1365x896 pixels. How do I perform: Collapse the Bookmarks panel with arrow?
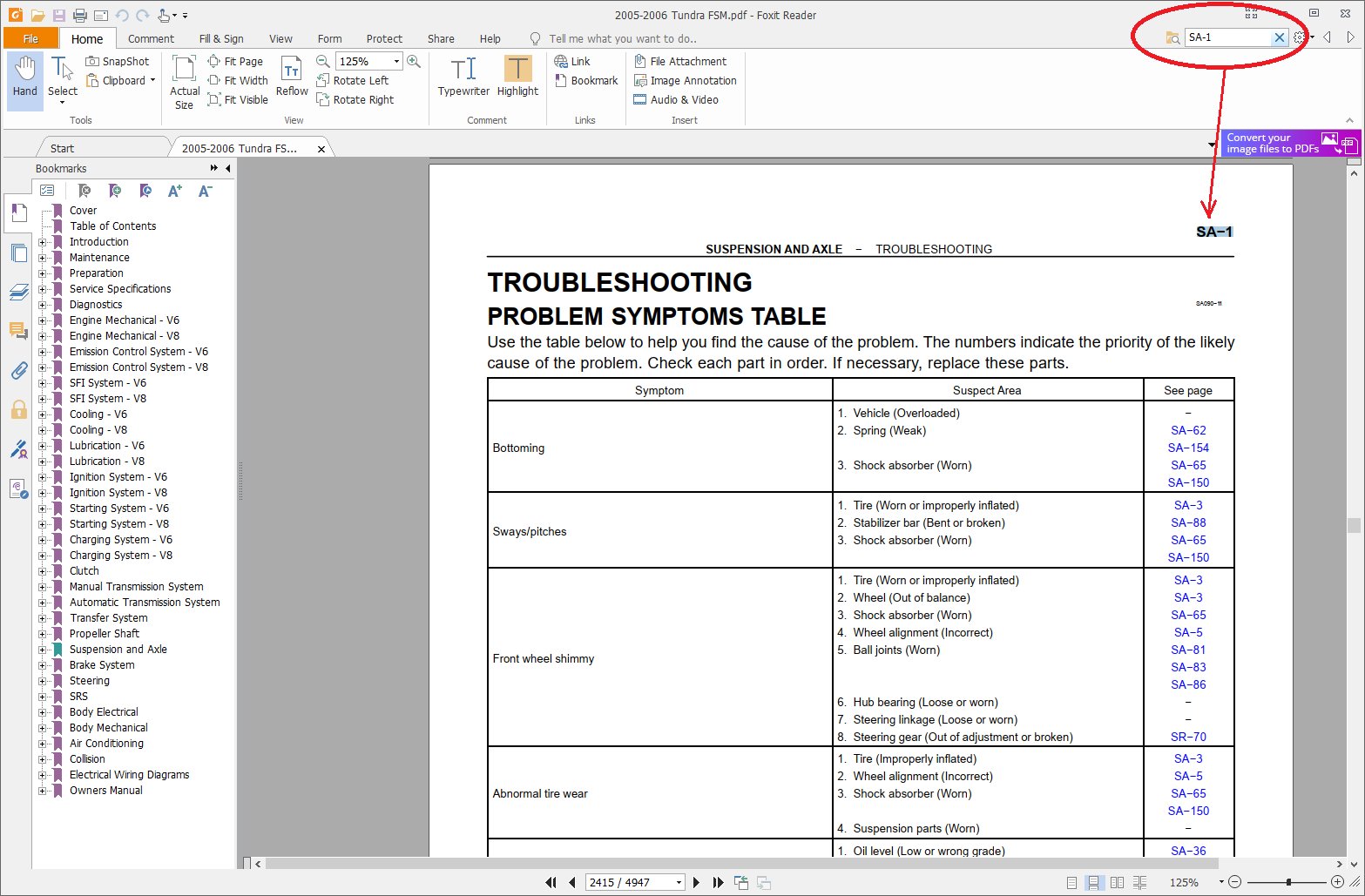pos(228,168)
